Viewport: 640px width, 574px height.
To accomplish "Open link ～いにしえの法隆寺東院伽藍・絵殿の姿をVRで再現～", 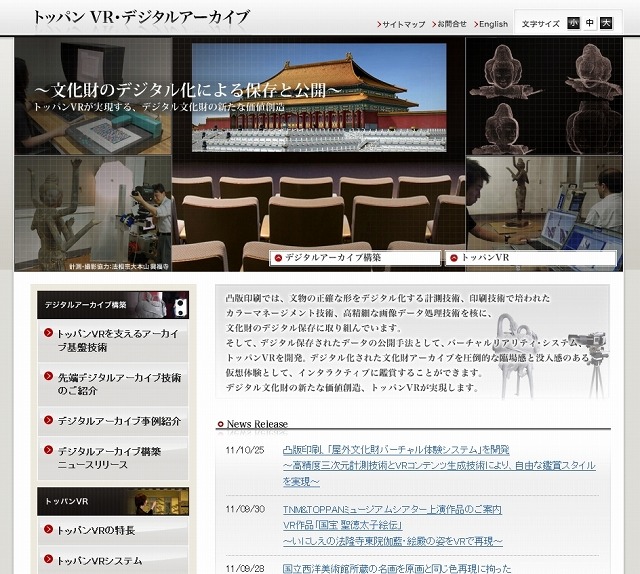I will tap(393, 541).
